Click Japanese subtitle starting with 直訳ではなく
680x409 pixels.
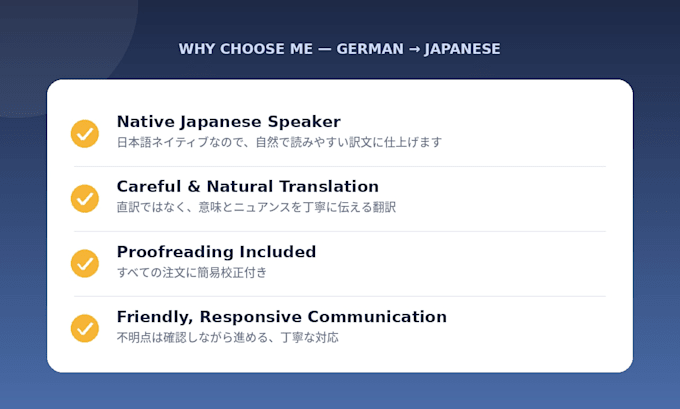coord(256,207)
